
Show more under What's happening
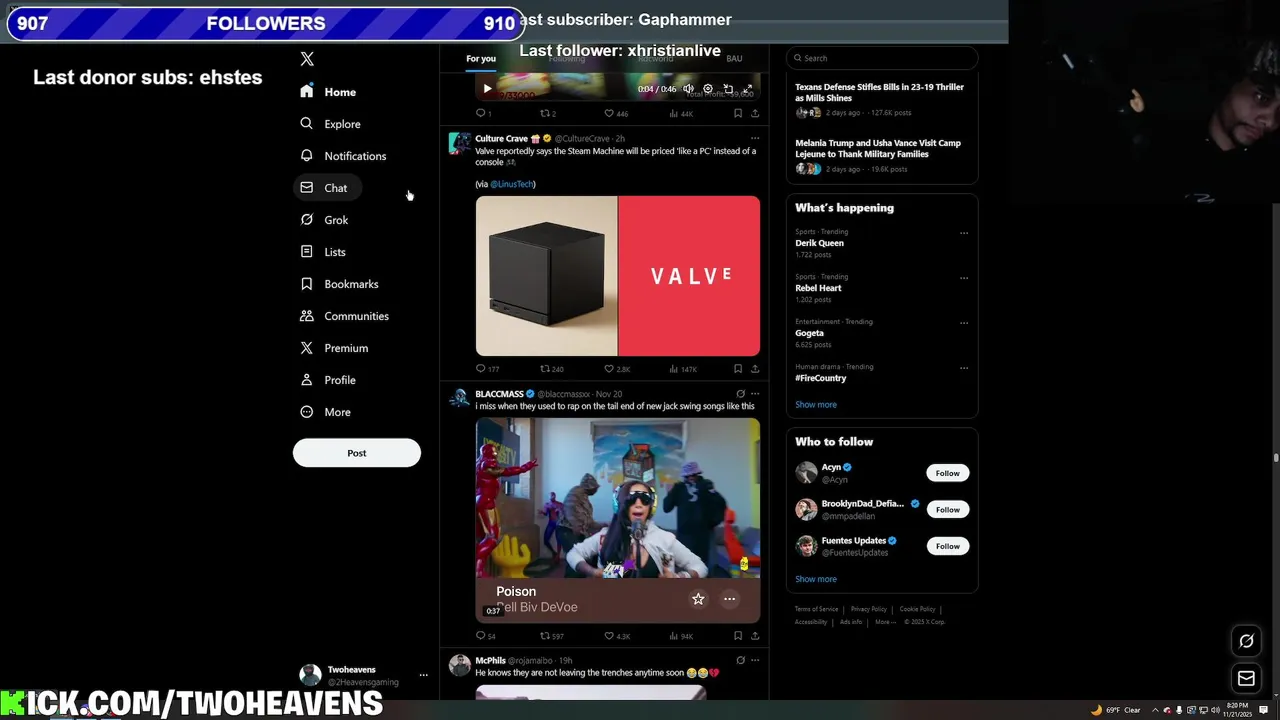(x=816, y=405)
